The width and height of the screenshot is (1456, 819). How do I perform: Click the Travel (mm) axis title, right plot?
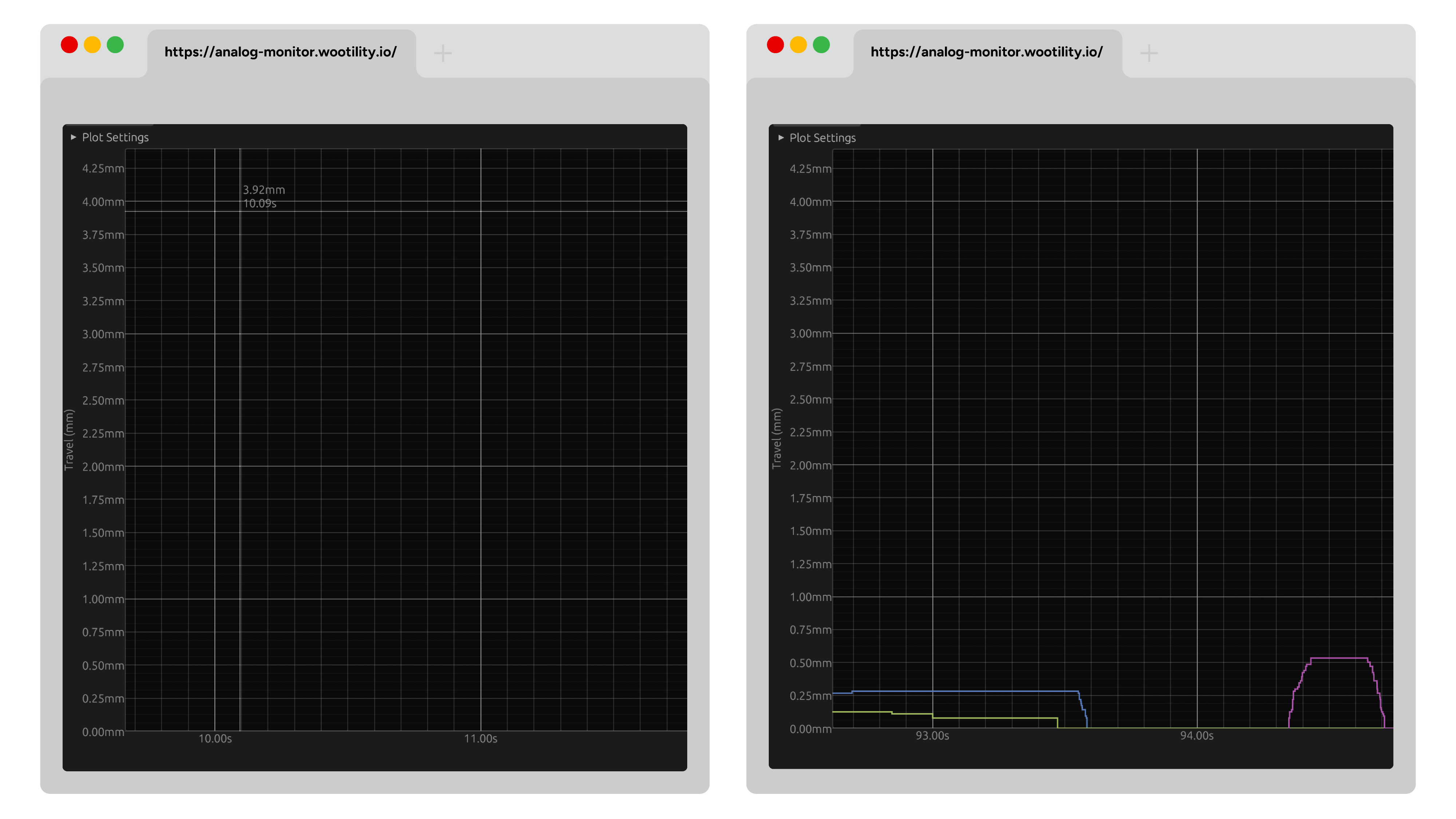coord(777,439)
